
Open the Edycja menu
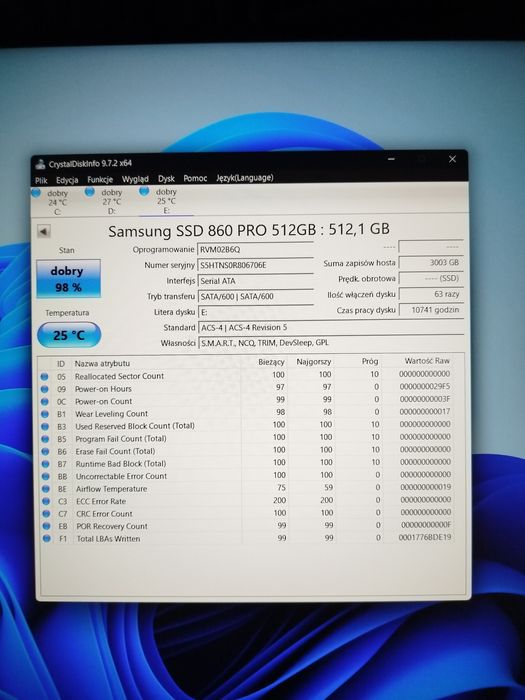[67, 180]
